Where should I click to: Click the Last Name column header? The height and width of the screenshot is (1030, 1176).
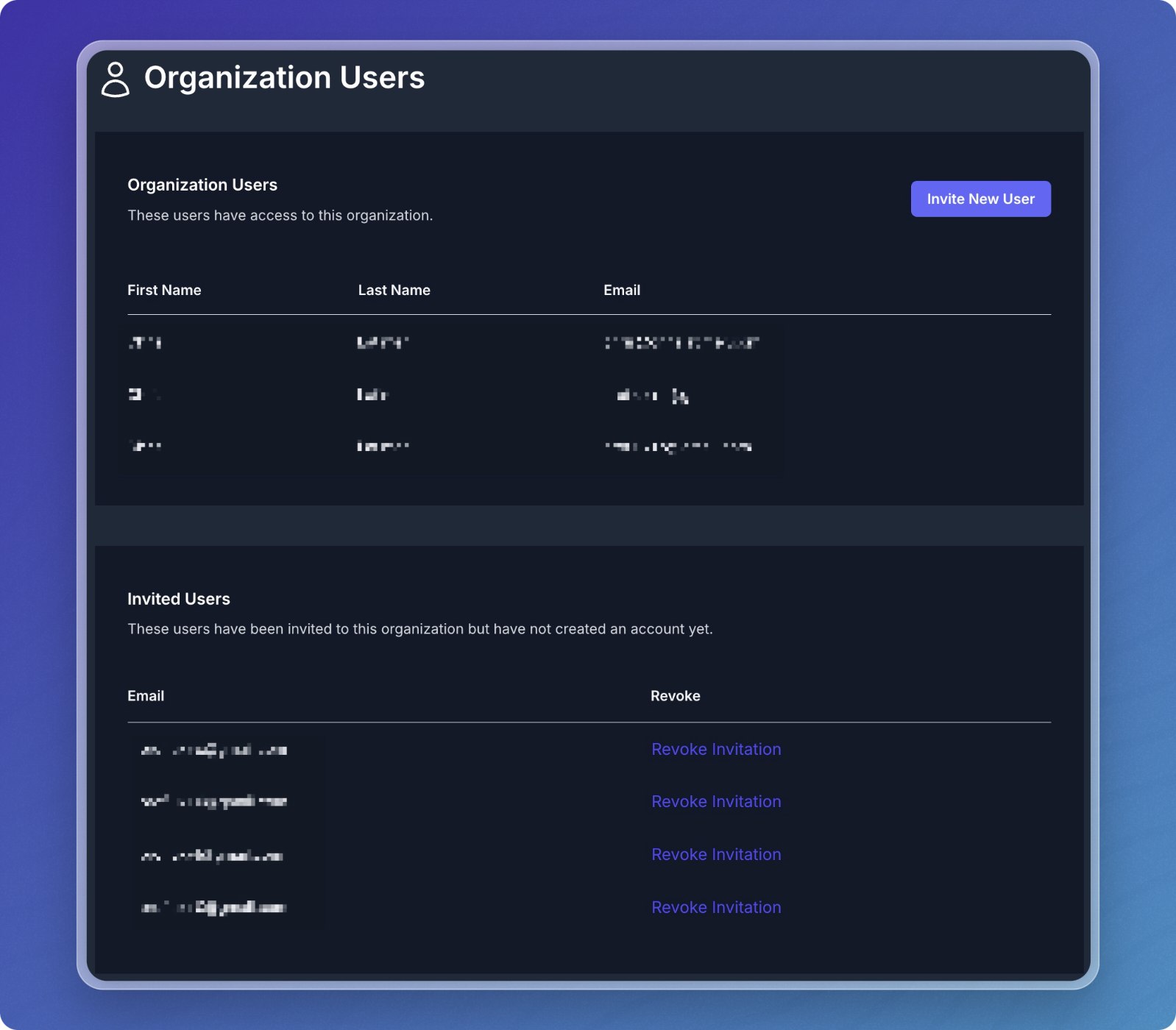[394, 290]
